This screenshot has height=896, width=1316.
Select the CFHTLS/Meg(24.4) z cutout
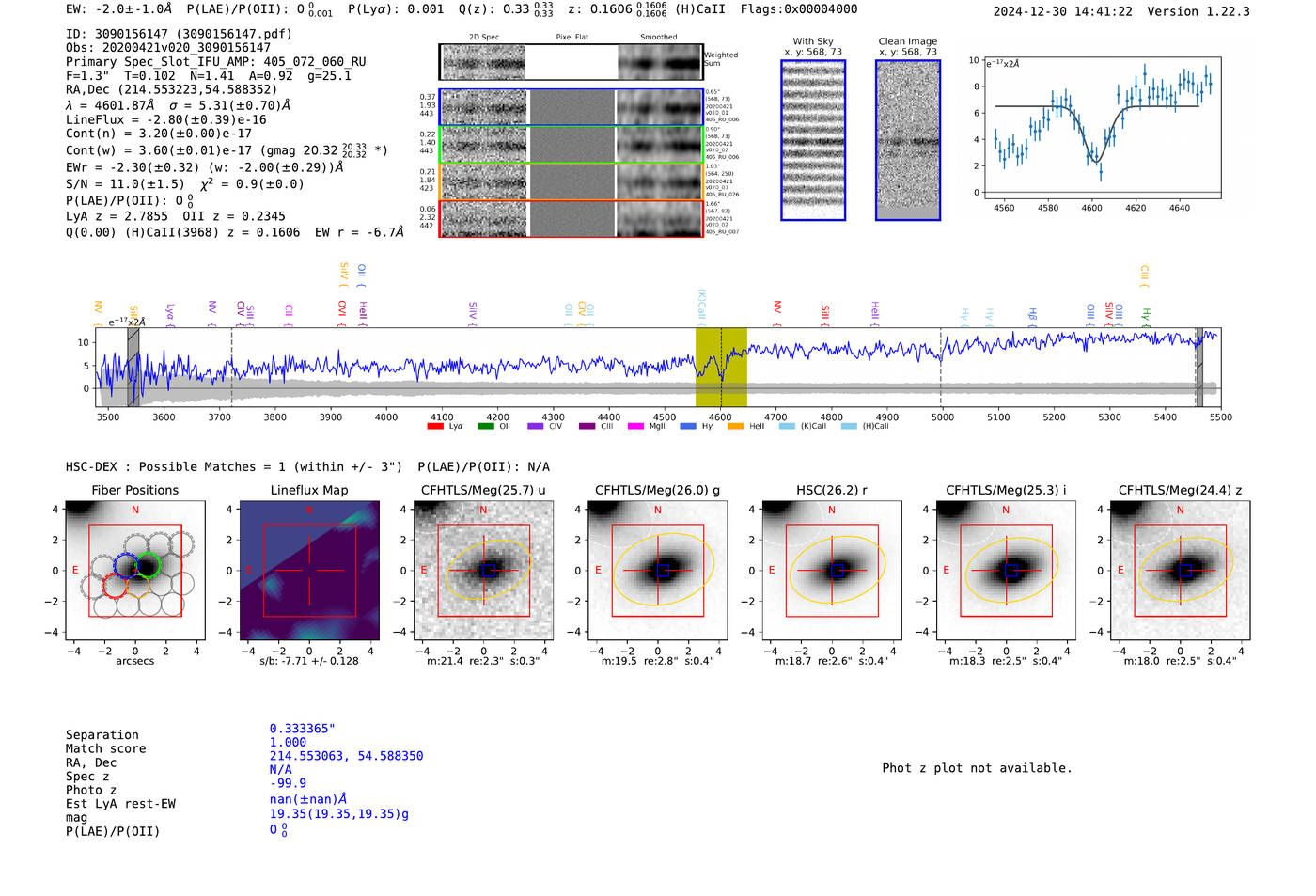pyautogui.click(x=1180, y=570)
